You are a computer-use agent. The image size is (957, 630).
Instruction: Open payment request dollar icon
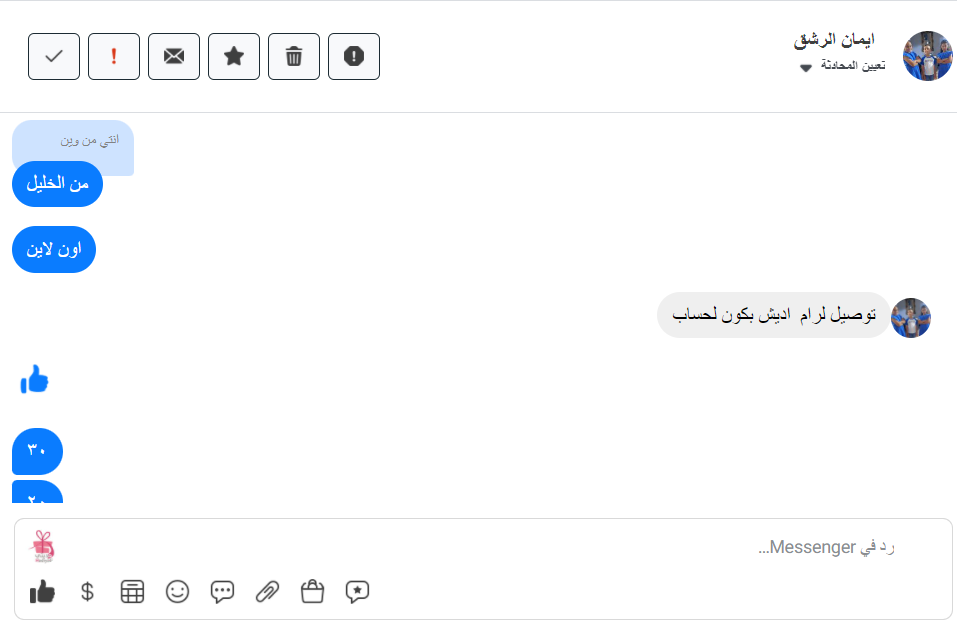click(x=87, y=592)
